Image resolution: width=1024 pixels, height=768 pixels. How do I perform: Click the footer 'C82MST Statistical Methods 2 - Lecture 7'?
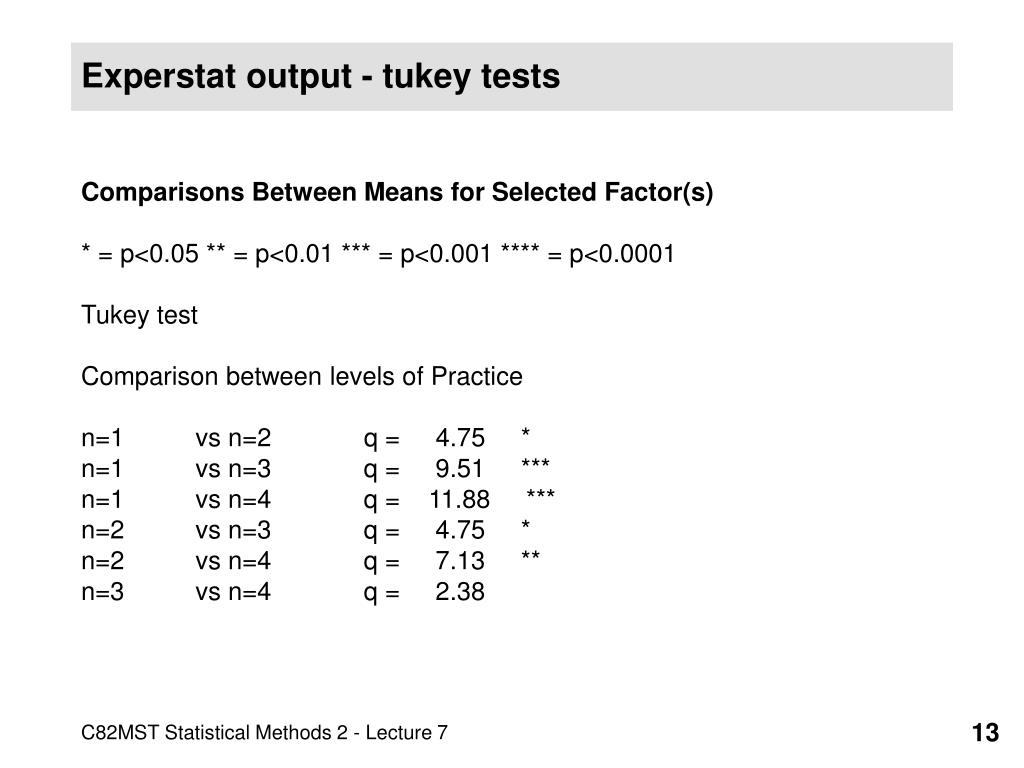(264, 733)
